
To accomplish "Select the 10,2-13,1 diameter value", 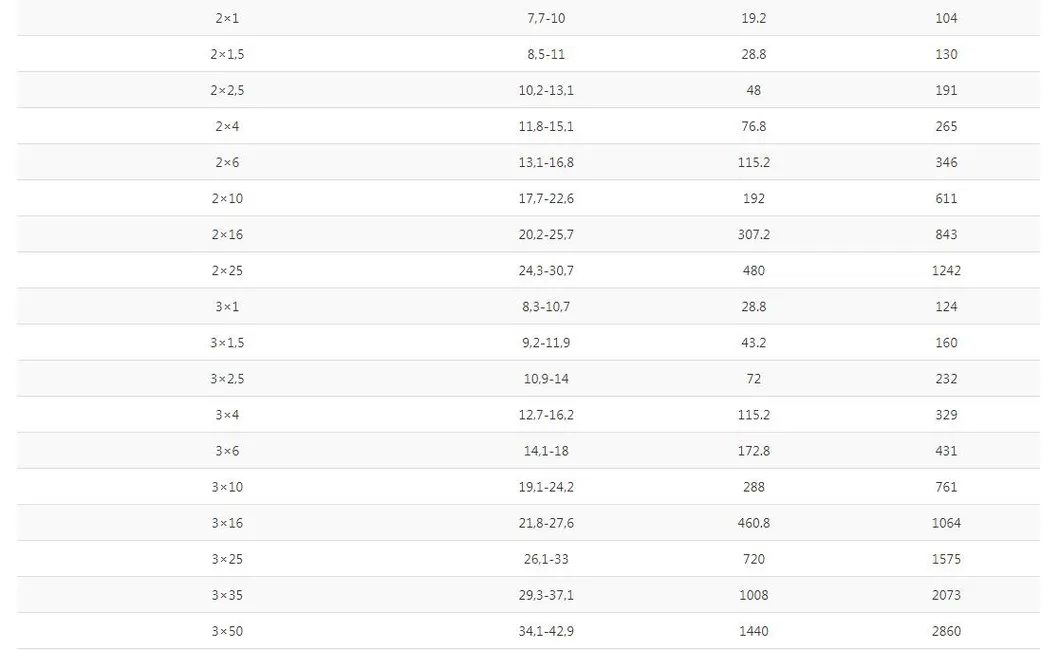I will [x=546, y=91].
